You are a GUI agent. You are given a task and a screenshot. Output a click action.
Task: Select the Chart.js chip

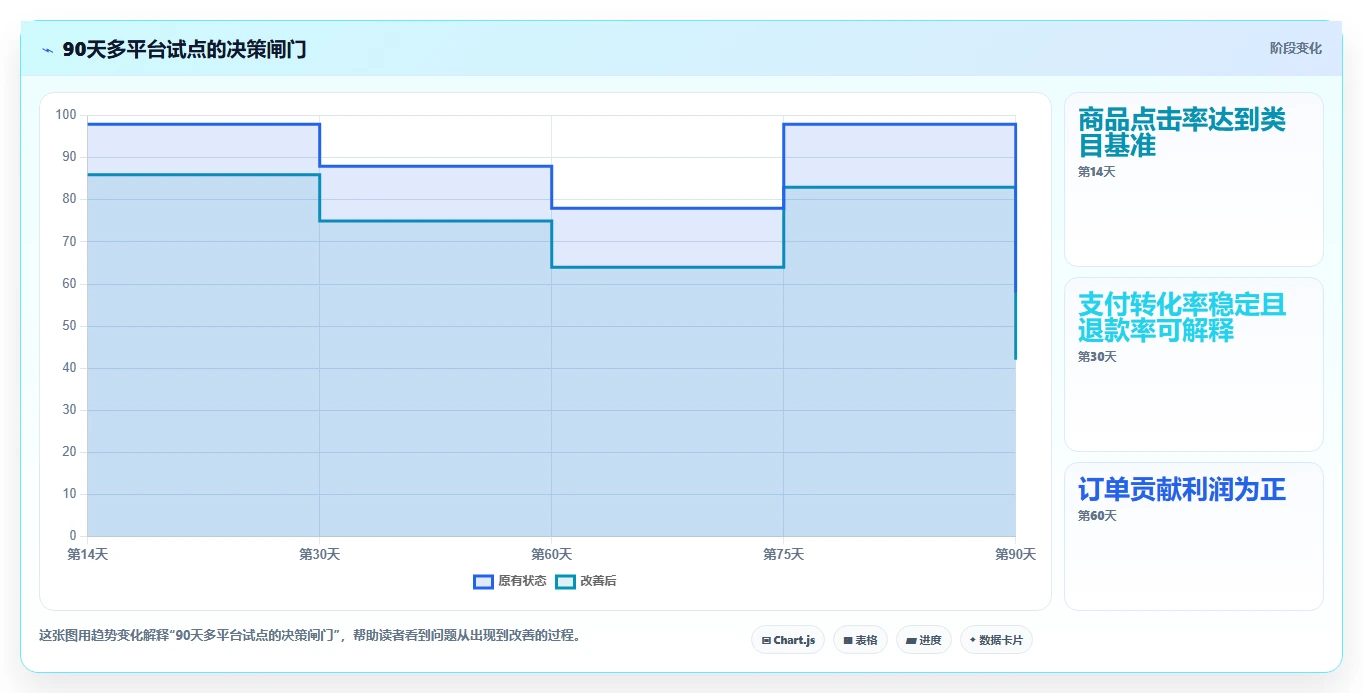click(788, 640)
